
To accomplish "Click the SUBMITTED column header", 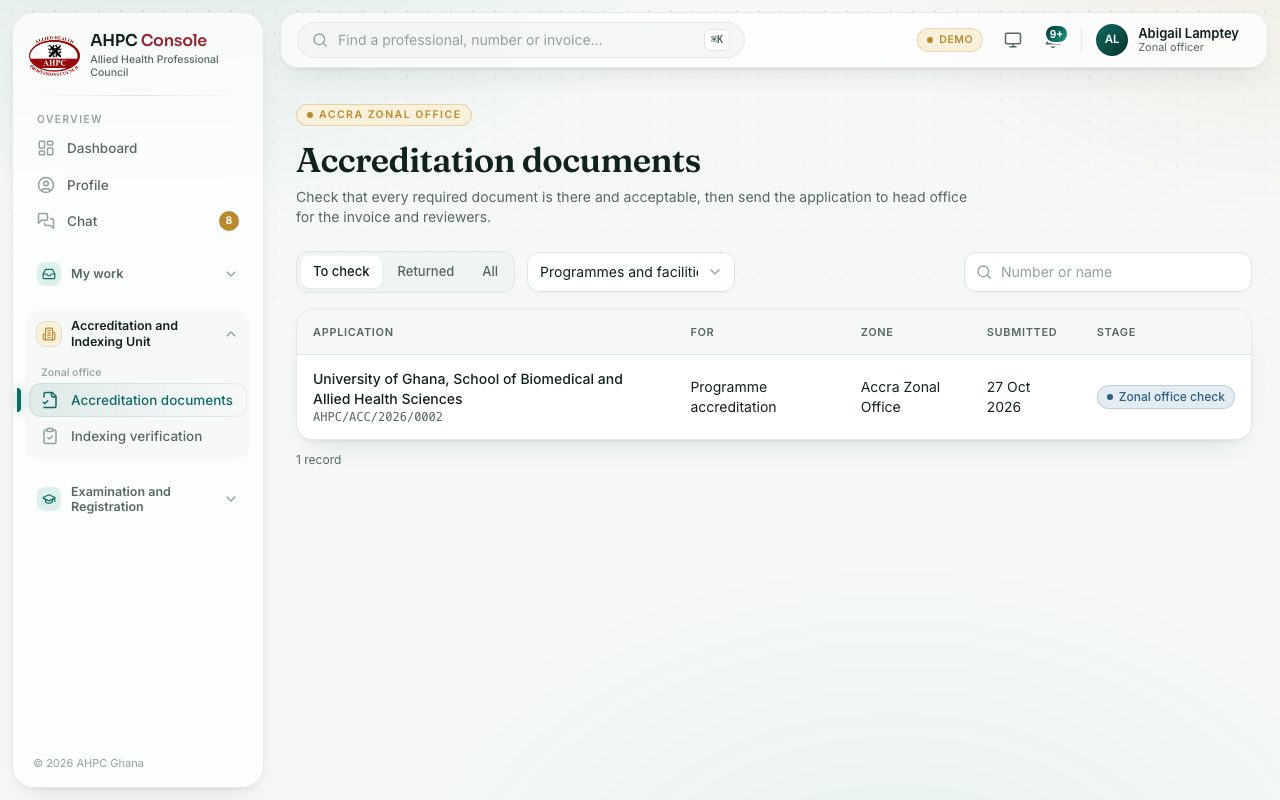I will click(x=1022, y=332).
